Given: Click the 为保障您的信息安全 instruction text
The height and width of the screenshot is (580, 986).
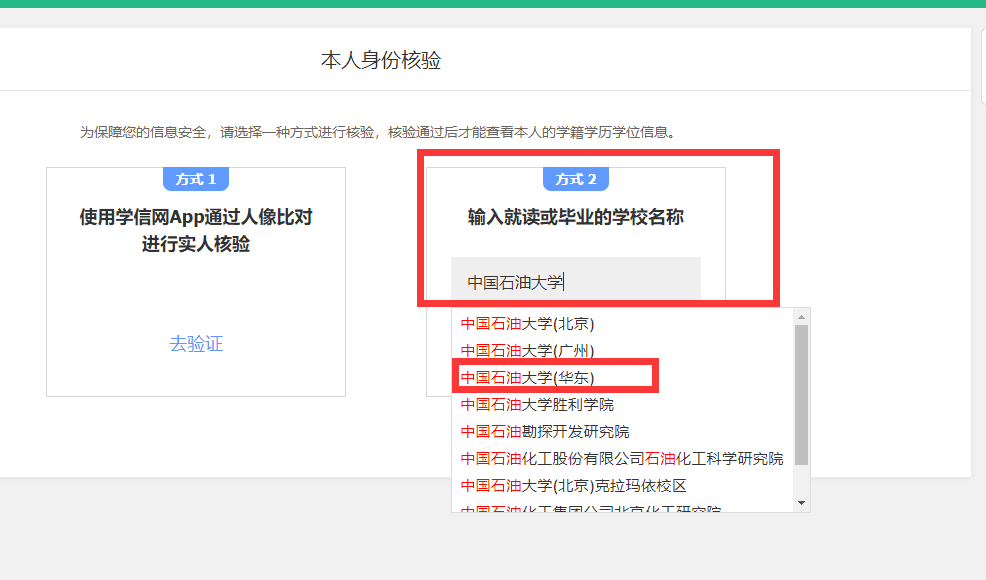Looking at the screenshot, I should tap(378, 132).
